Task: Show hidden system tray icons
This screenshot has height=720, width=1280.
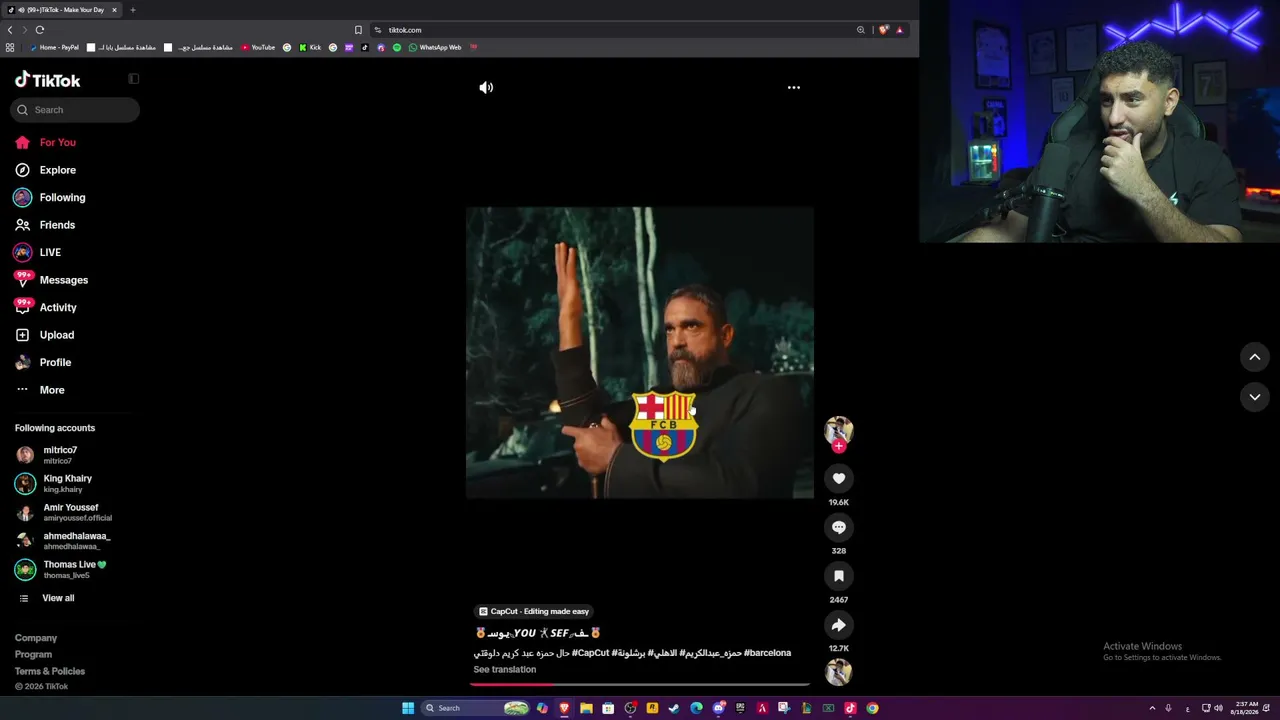Action: tap(1152, 708)
